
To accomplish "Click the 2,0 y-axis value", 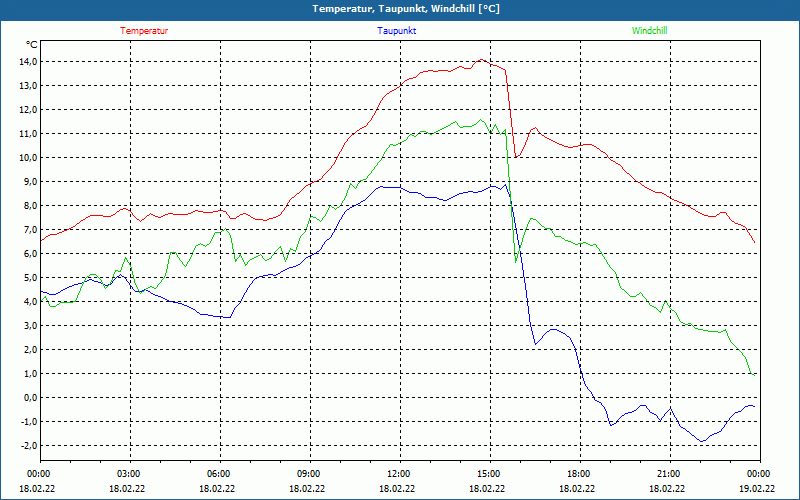I will click(x=31, y=349).
